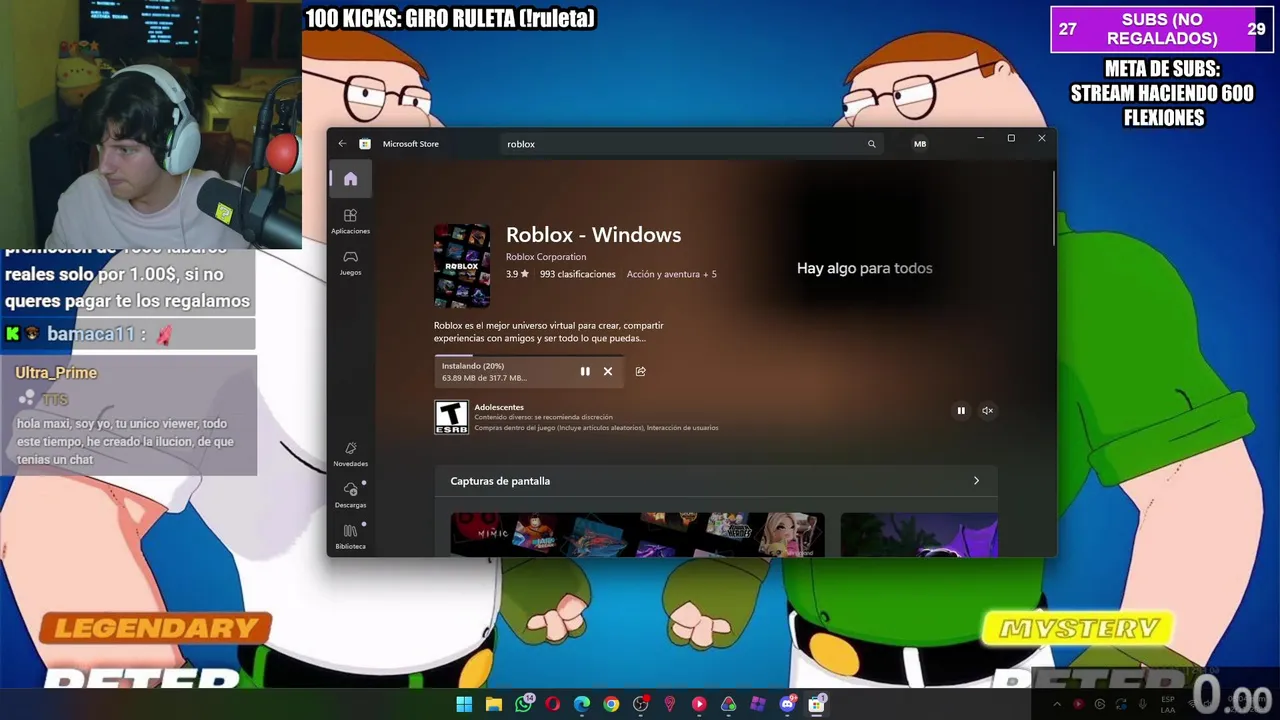Go back with the Store back arrow

click(x=342, y=144)
